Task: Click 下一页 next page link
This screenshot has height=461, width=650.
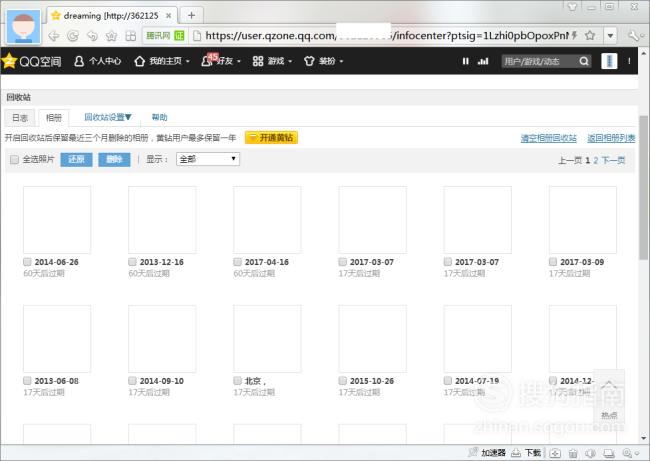Action: coord(614,160)
